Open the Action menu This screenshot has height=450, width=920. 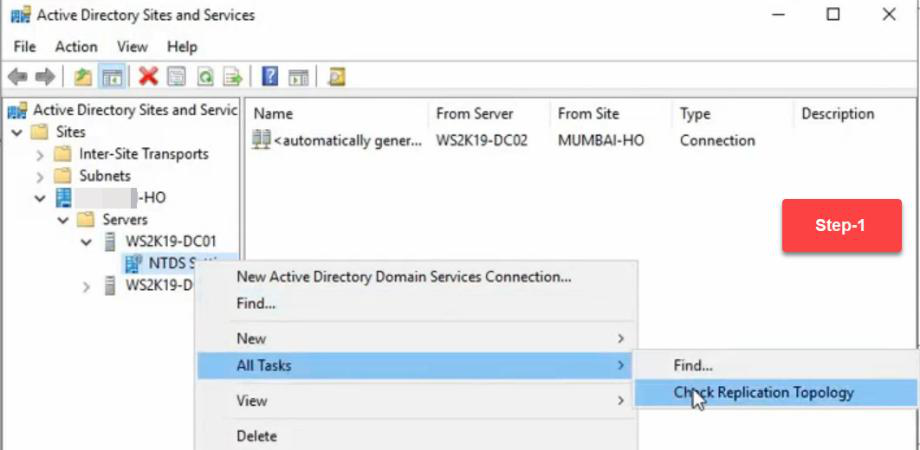[x=76, y=47]
